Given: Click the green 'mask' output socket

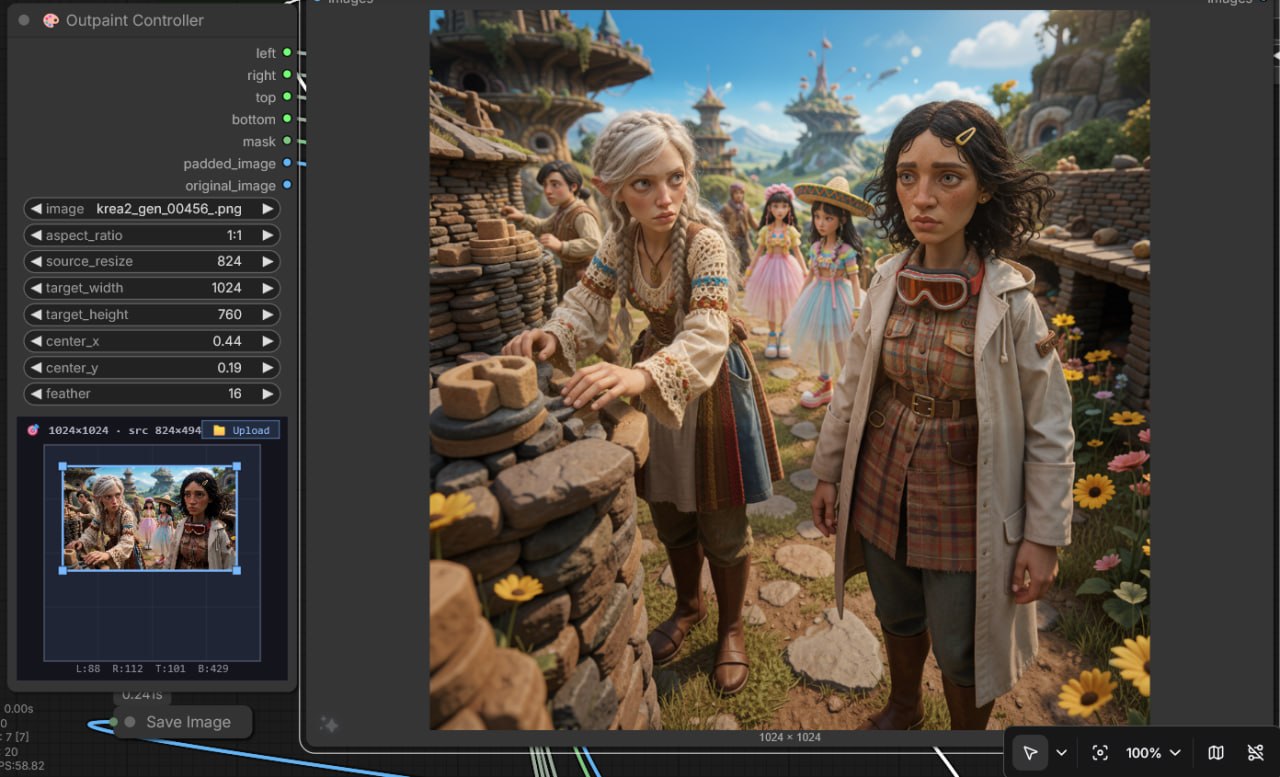Looking at the screenshot, I should (x=287, y=141).
